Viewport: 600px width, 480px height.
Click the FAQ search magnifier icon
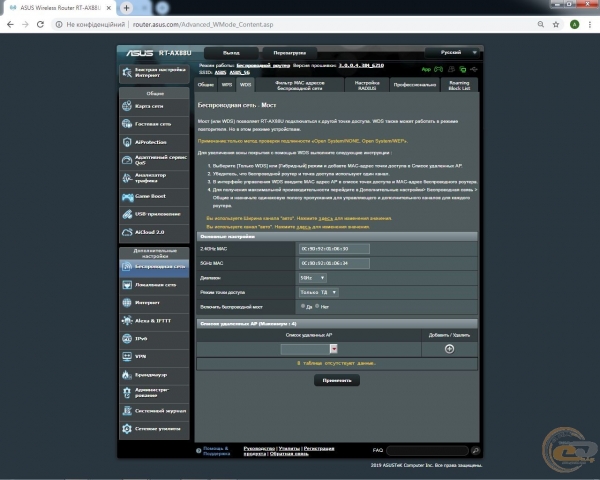475,451
